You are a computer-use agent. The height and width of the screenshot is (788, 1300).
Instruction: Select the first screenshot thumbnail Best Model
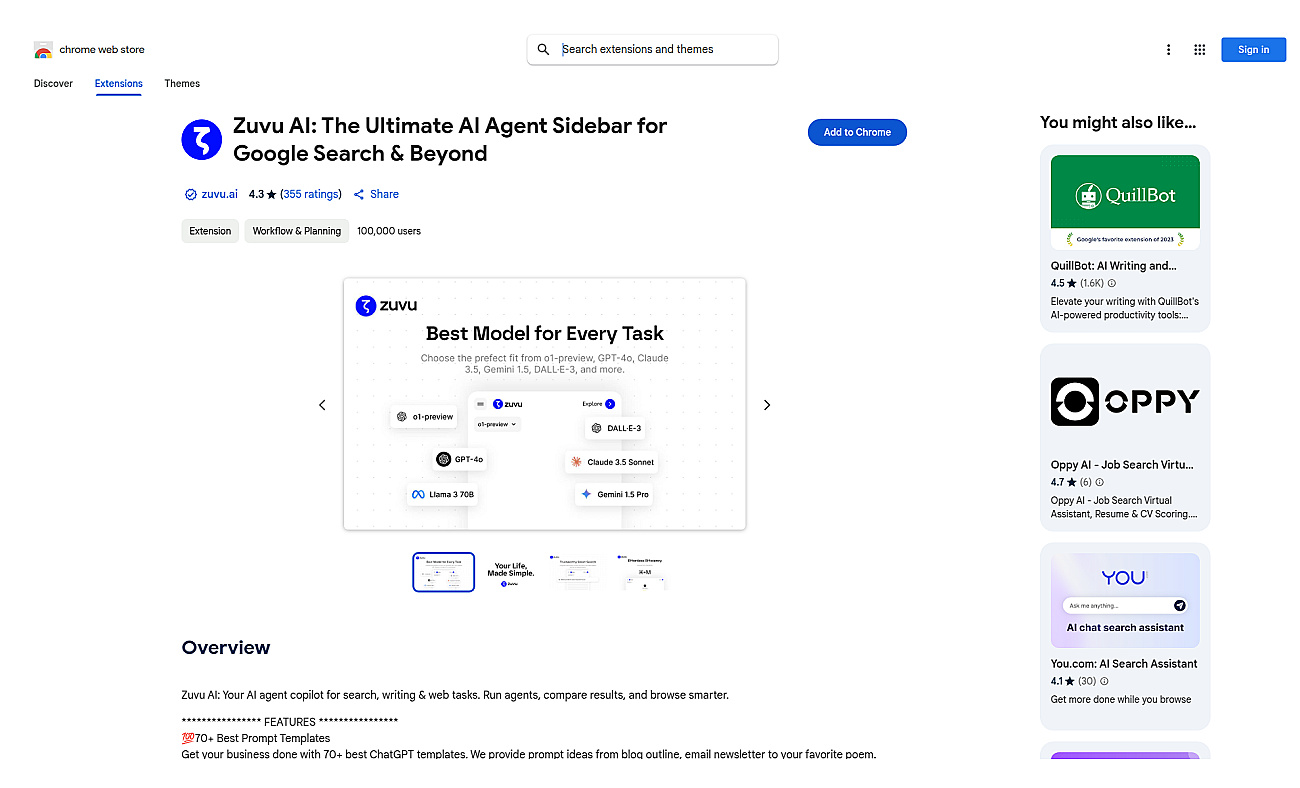coord(444,572)
